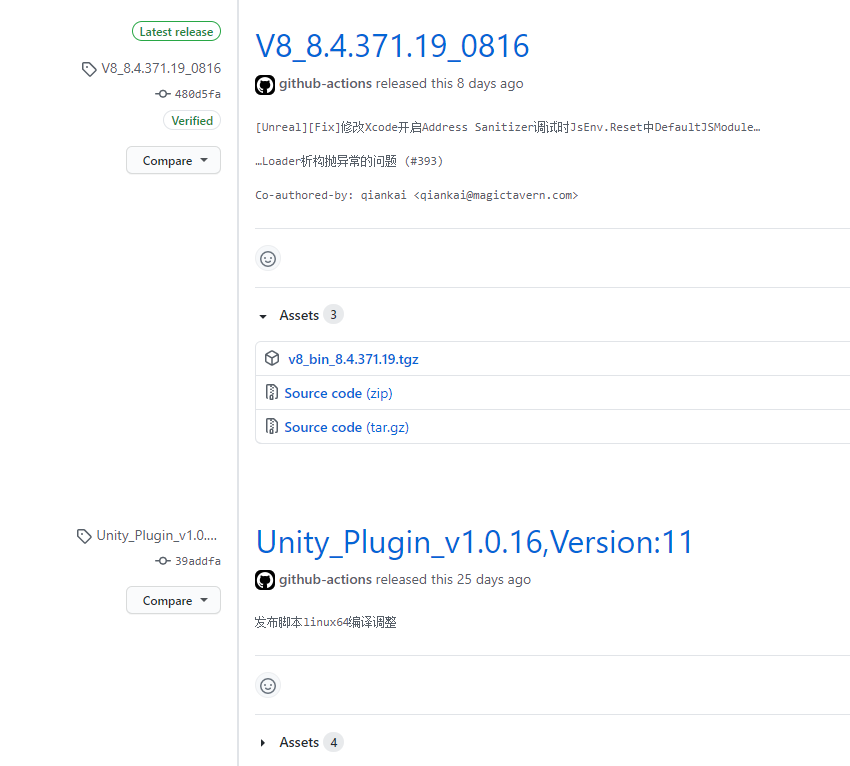
Task: Click the "[Unreal][Fix]" release note line
Action: coord(508,127)
